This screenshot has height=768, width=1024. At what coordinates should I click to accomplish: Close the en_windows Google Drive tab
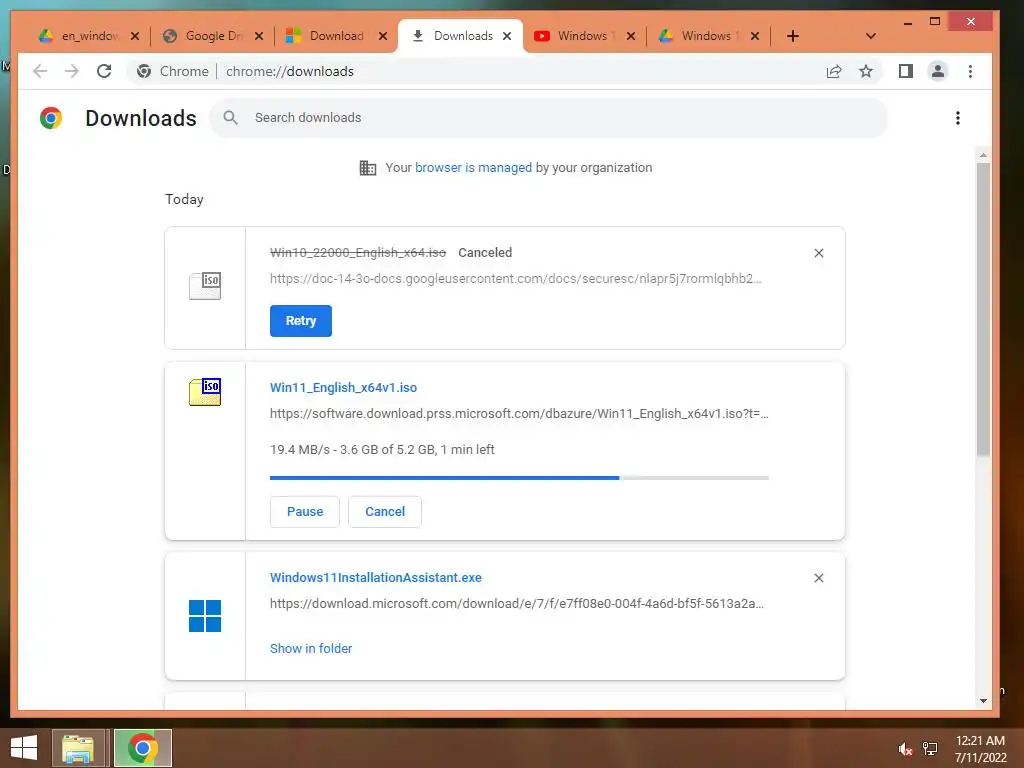tap(135, 36)
